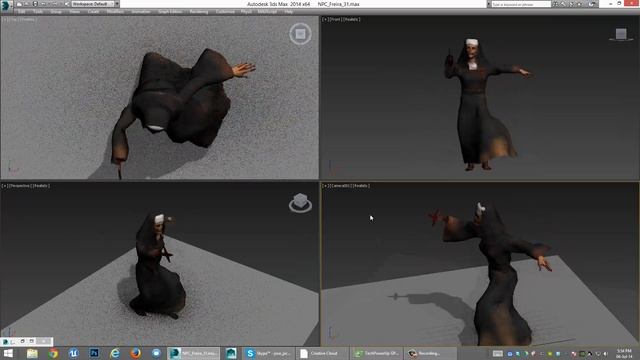Image resolution: width=640 pixels, height=360 pixels.
Task: Open the Customize menu
Action: point(225,12)
